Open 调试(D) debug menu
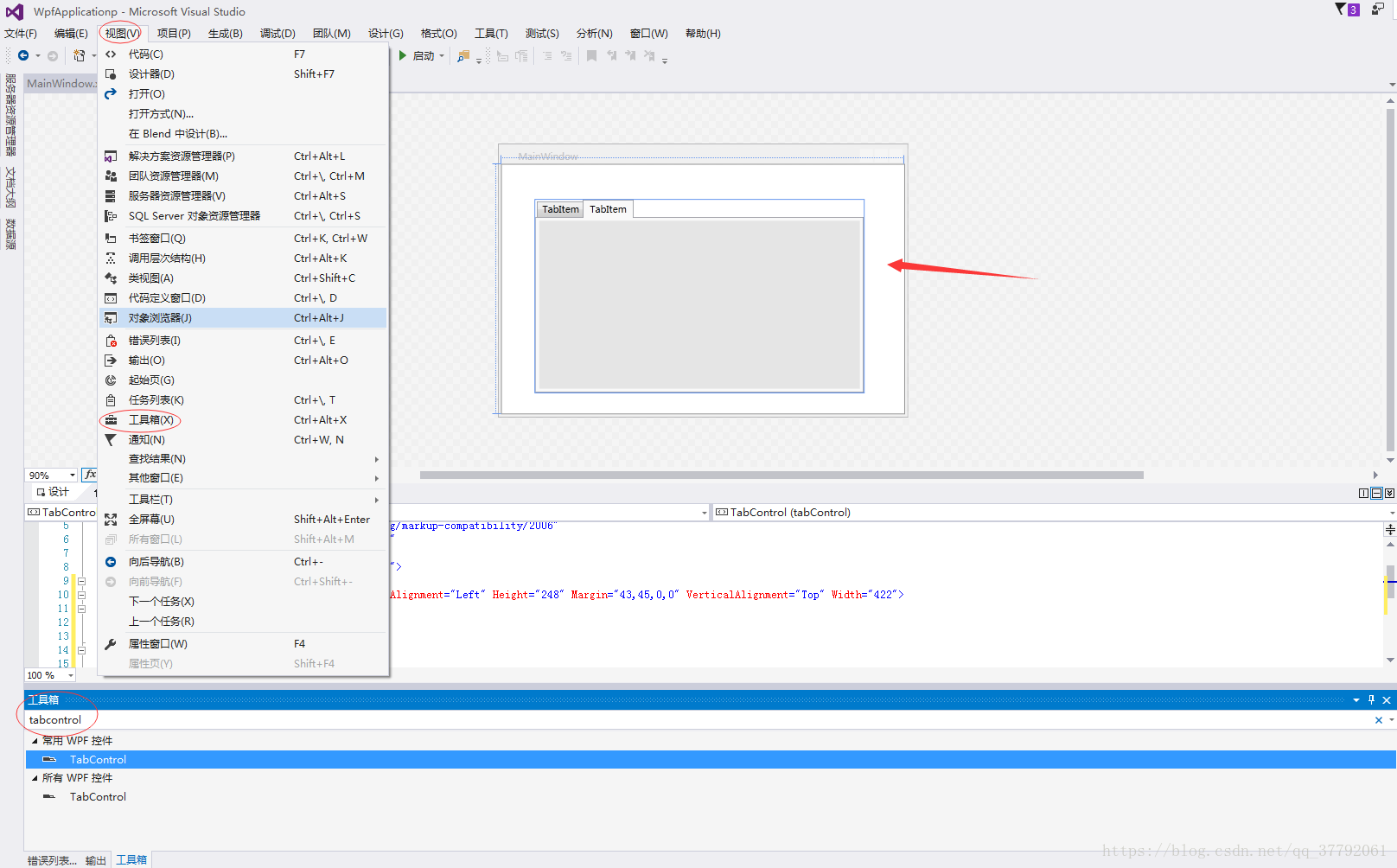This screenshot has height=868, width=1397. point(277,33)
